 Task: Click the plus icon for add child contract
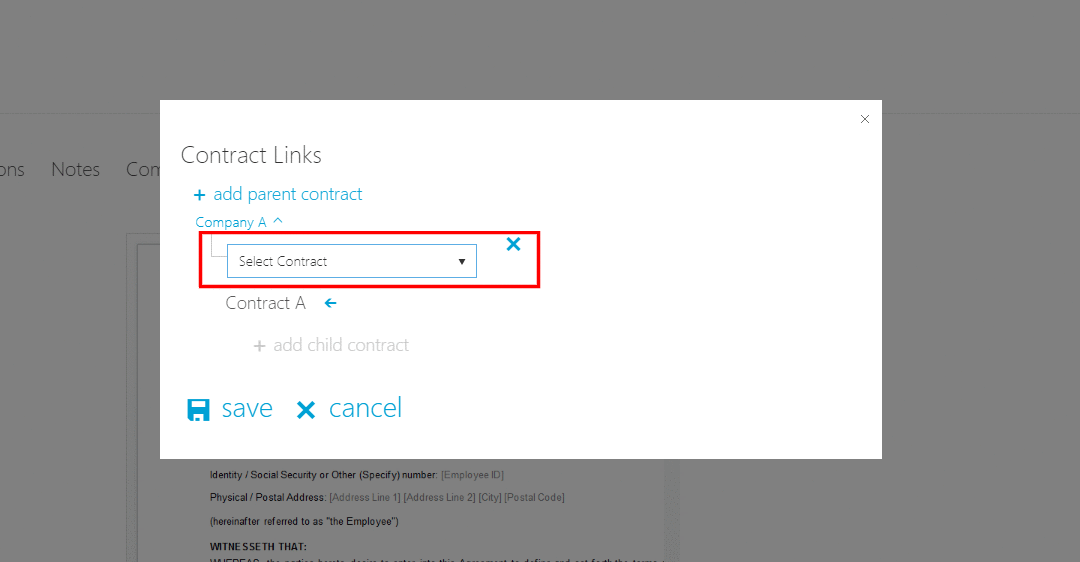click(x=260, y=346)
